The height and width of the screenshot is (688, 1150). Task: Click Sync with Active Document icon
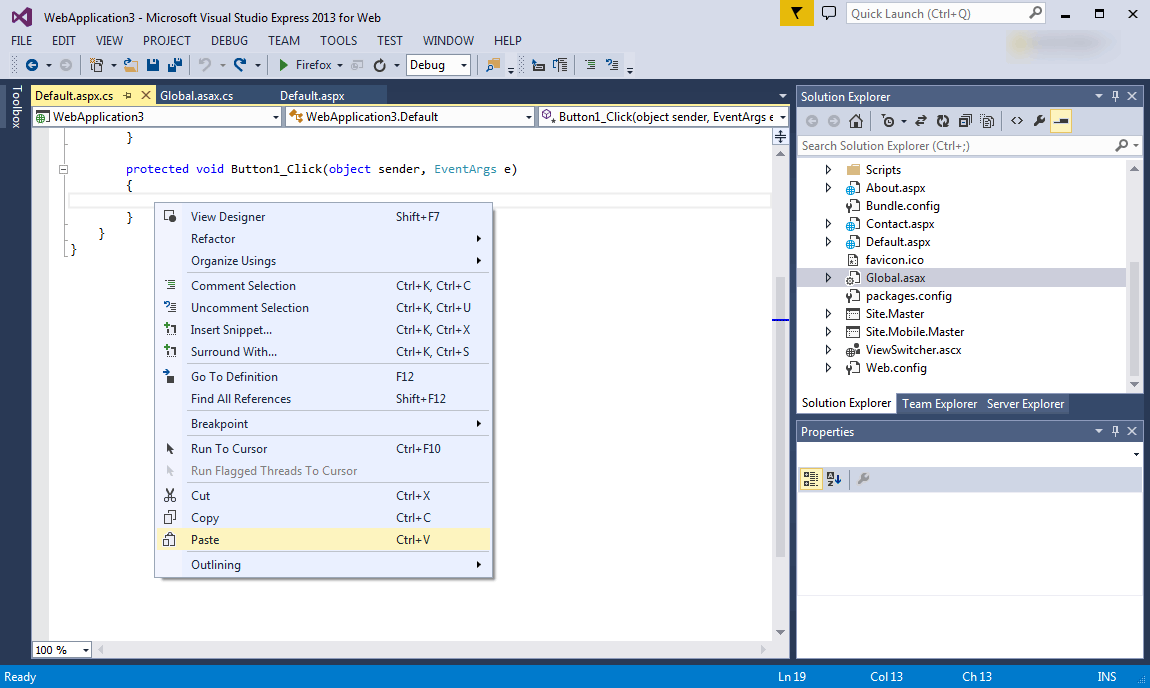[x=920, y=121]
